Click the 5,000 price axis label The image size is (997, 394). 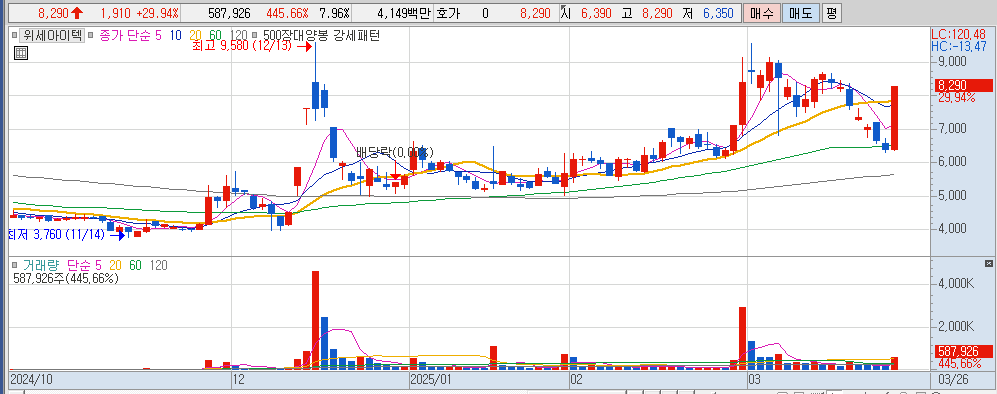952,195
